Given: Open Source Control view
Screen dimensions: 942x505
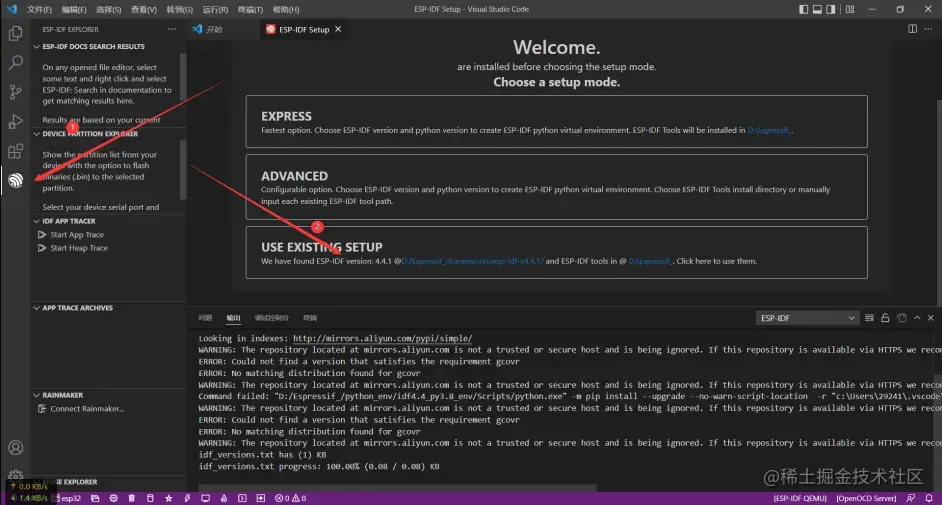Looking at the screenshot, I should click(x=16, y=92).
